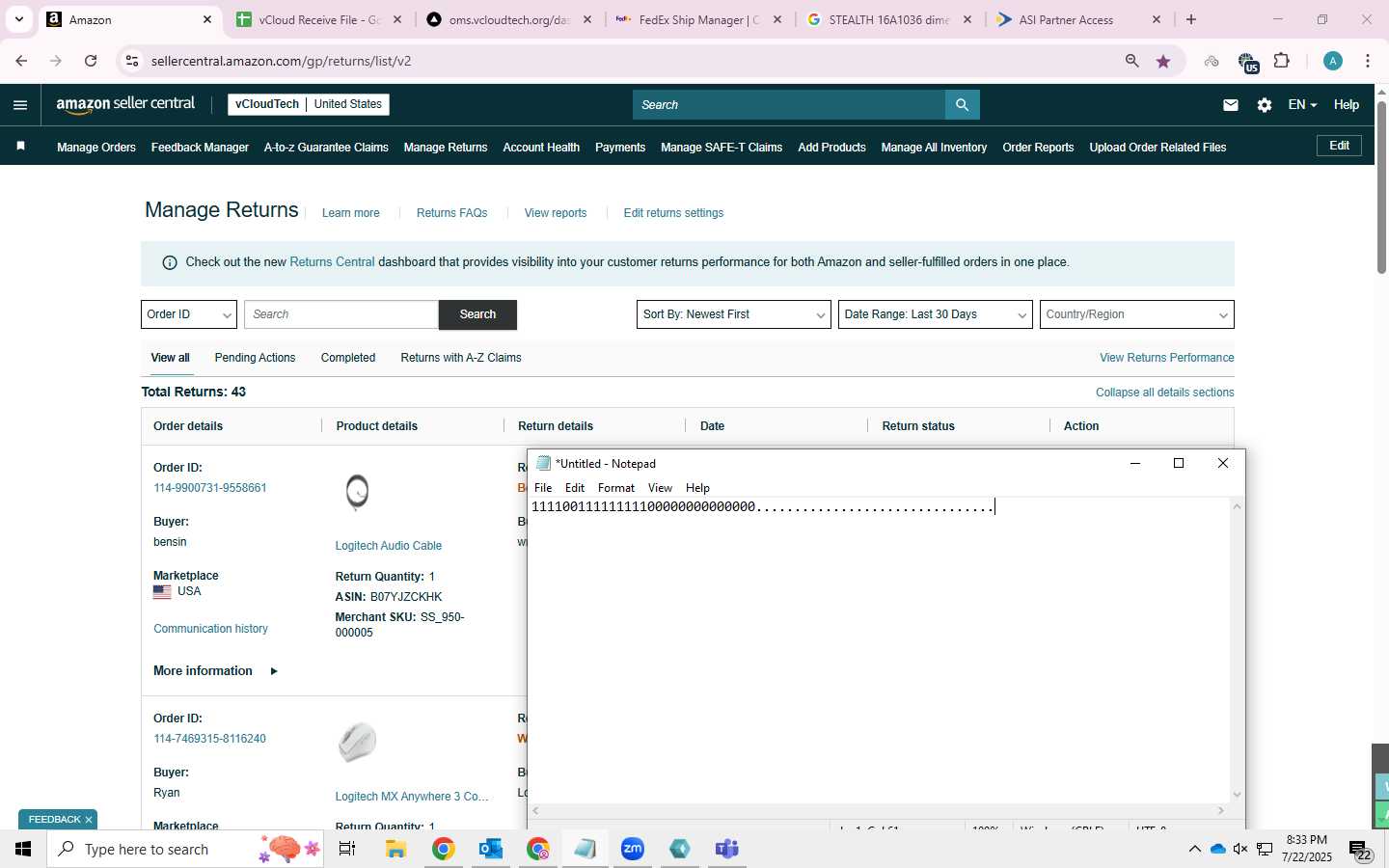
Task: Open the settings gear in Seller Central
Action: point(1265,105)
